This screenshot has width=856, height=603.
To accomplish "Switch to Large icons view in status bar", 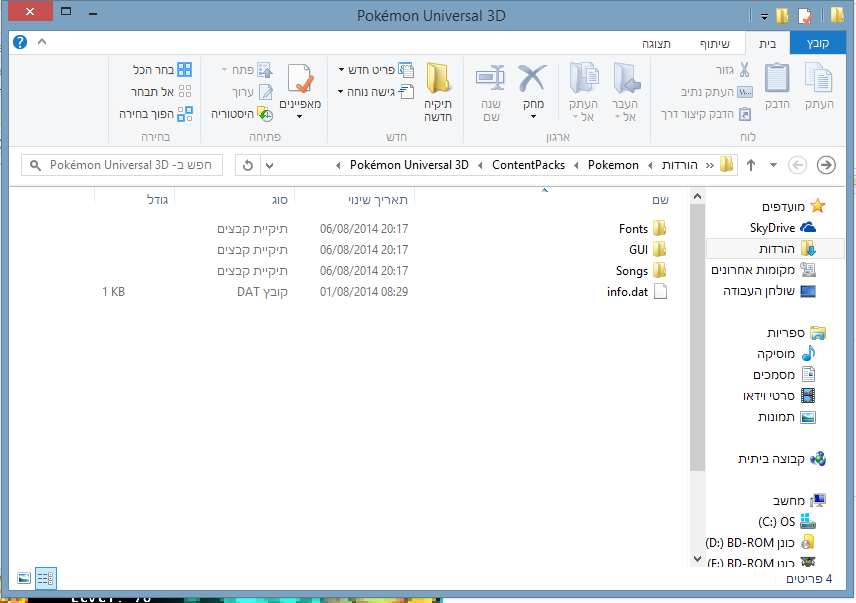I will (x=24, y=578).
